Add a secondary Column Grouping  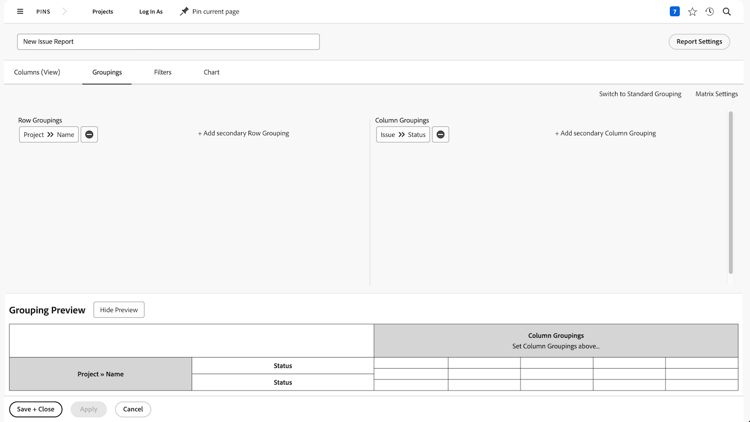tap(605, 133)
